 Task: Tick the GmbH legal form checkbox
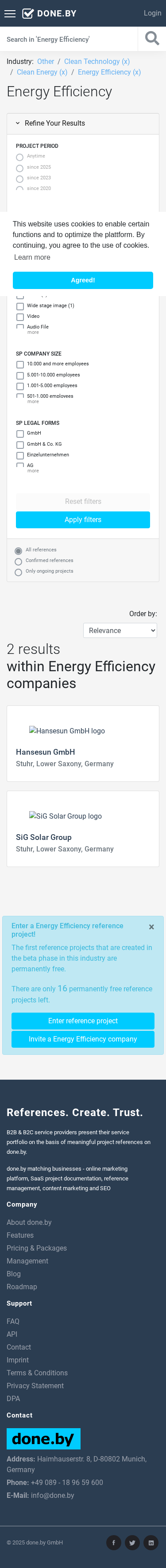pyautogui.click(x=20, y=434)
